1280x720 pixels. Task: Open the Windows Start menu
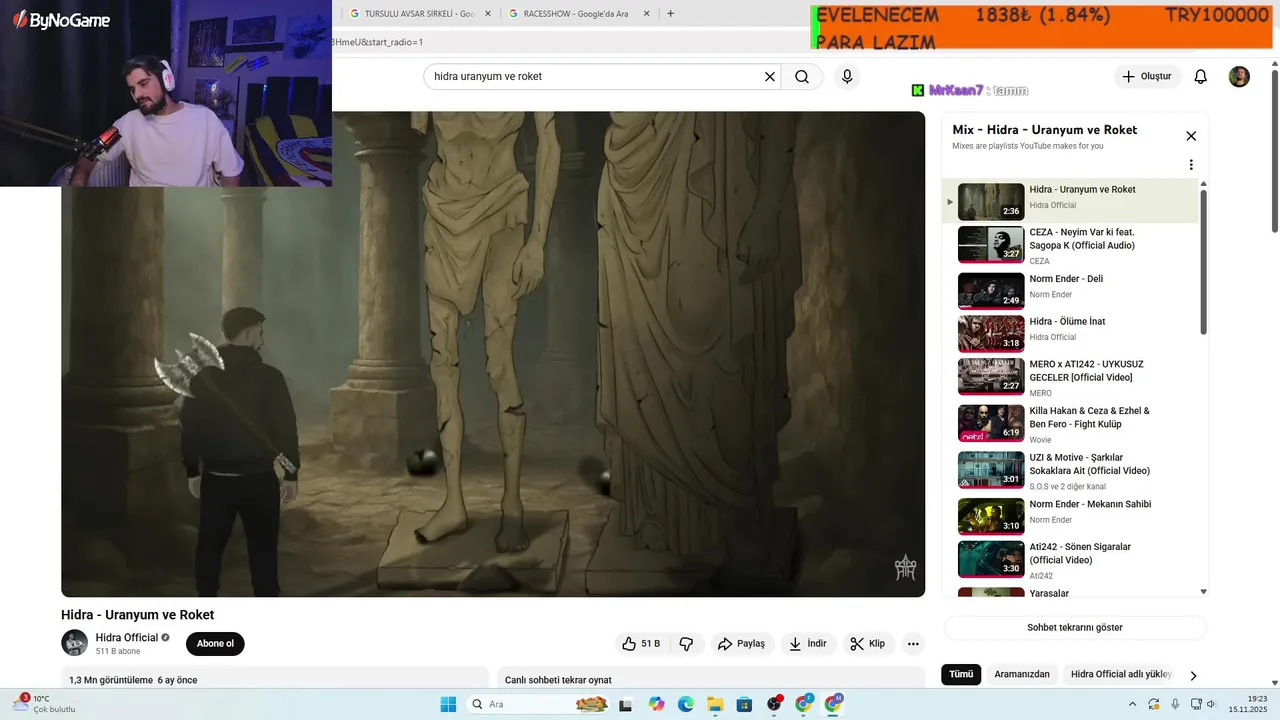[x=448, y=704]
